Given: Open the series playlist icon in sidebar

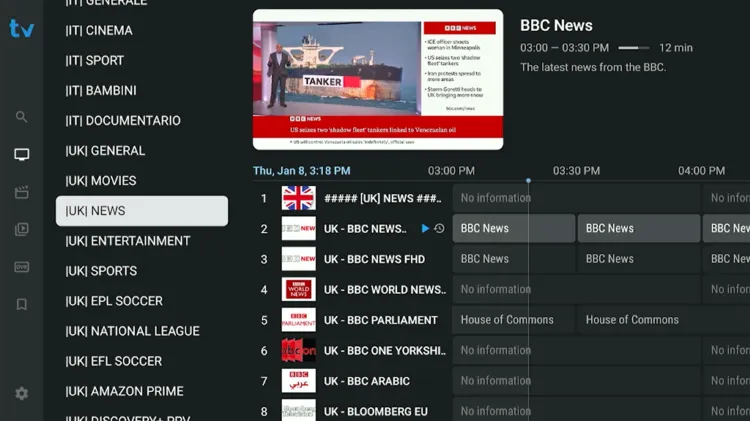Looking at the screenshot, I should point(22,229).
